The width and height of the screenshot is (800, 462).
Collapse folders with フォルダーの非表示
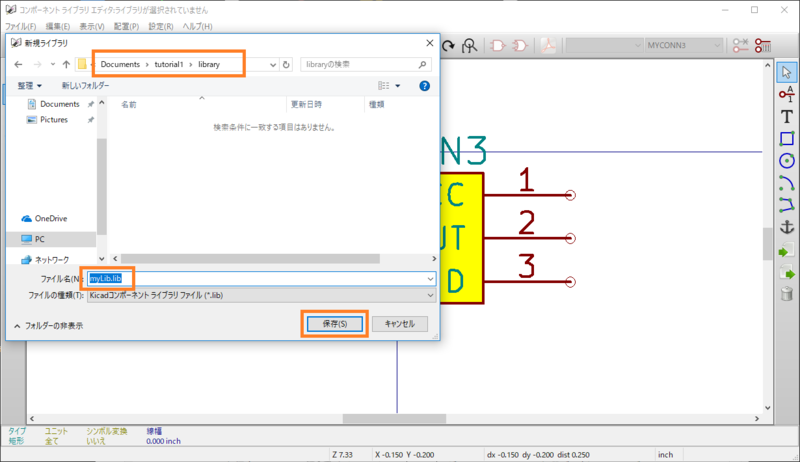pyautogui.click(x=48, y=325)
